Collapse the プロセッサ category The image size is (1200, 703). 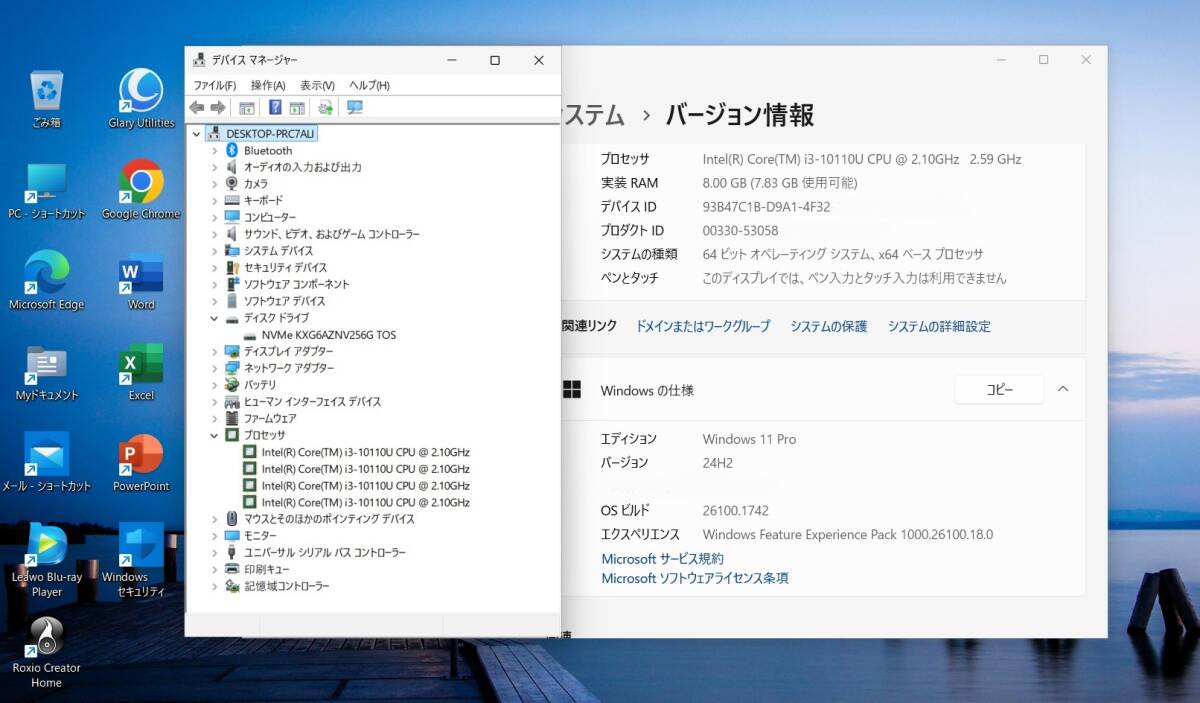pos(213,435)
